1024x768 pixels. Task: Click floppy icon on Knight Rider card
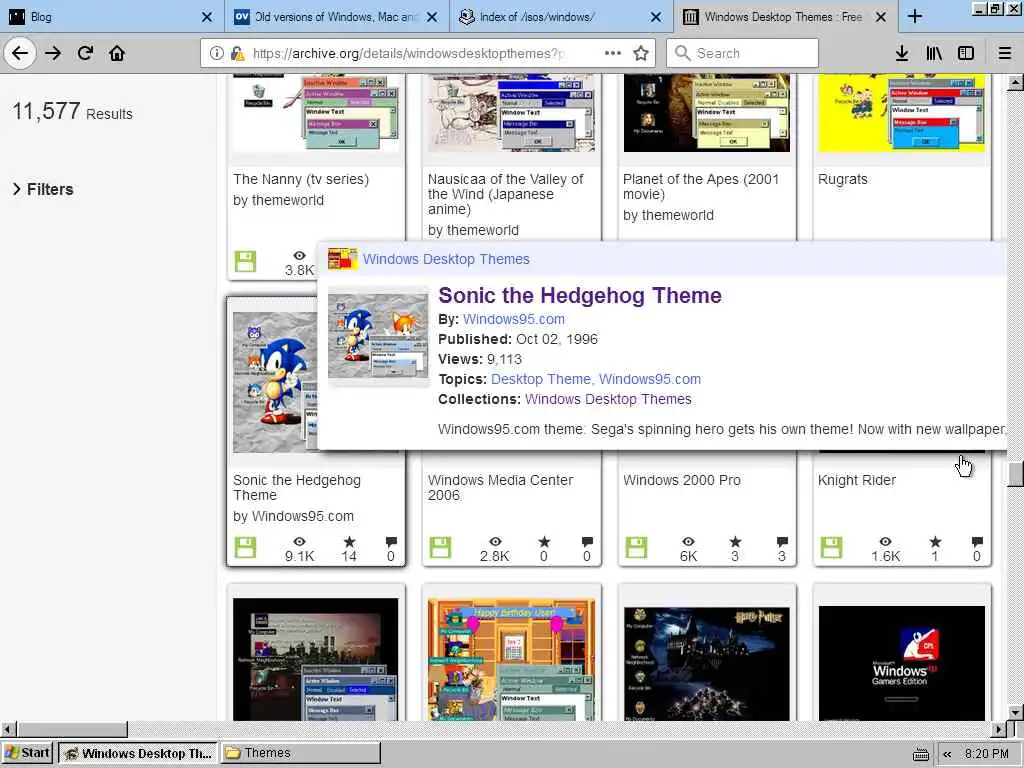(831, 547)
